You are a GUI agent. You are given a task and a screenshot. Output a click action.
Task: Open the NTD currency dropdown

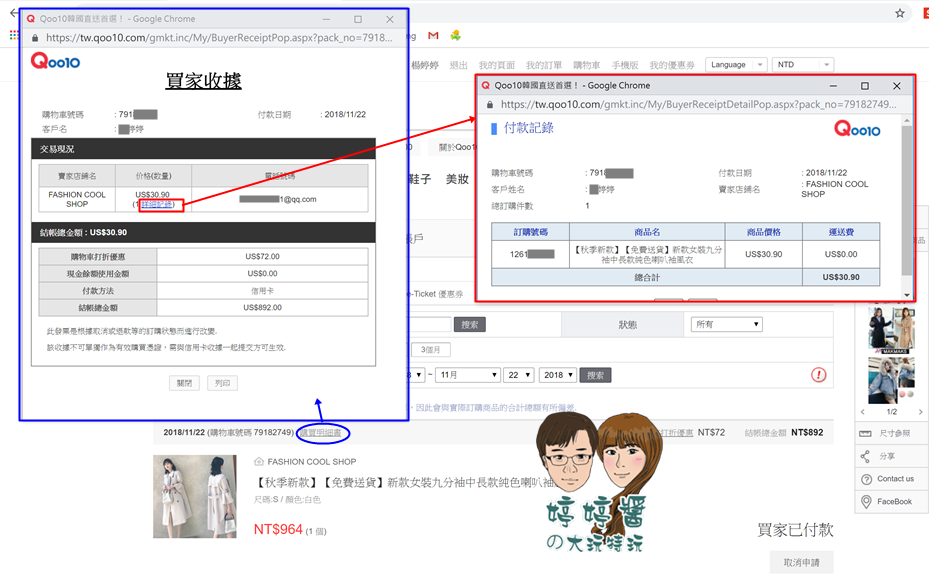(803, 65)
